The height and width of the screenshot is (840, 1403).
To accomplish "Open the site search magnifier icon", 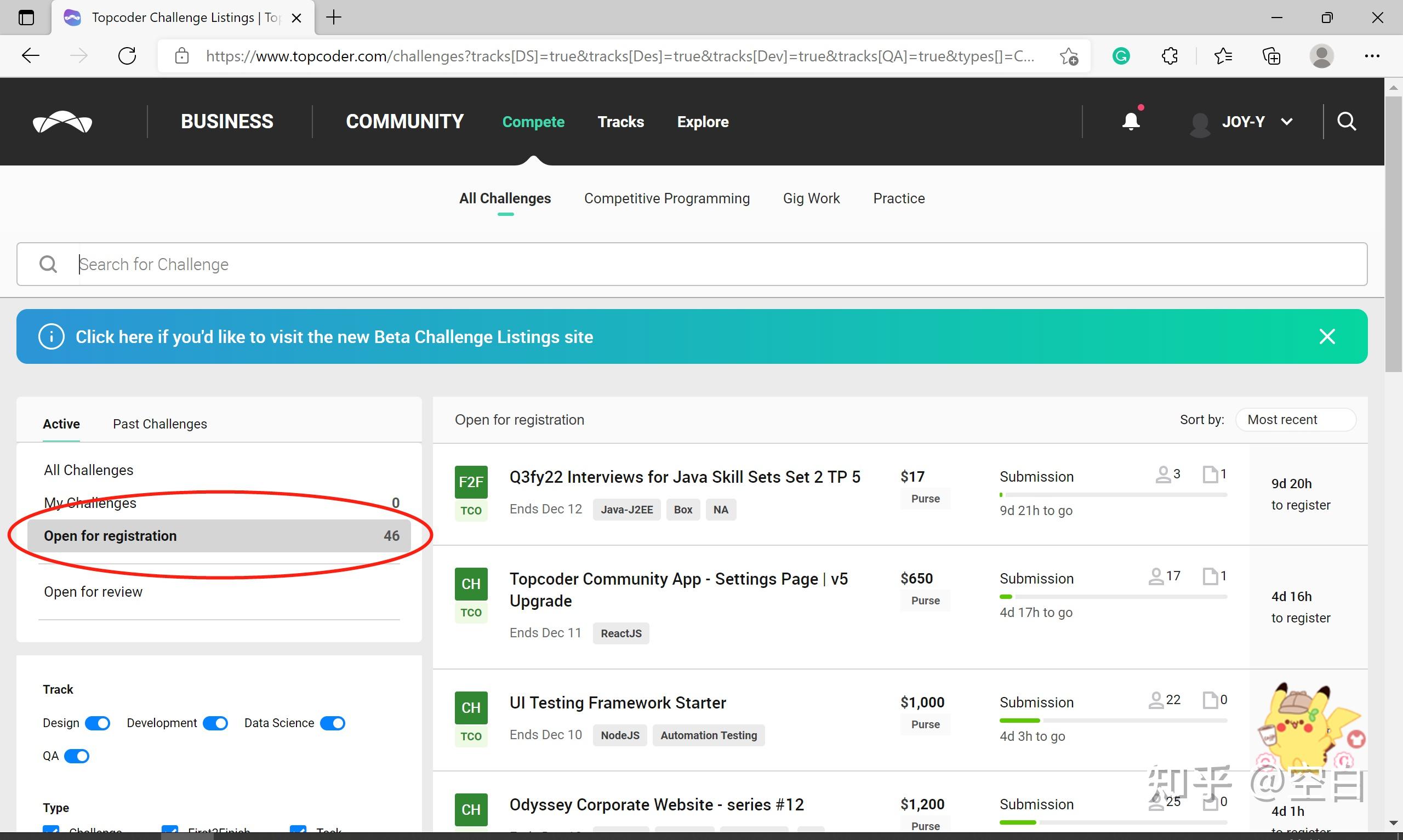I will pos(1346,121).
